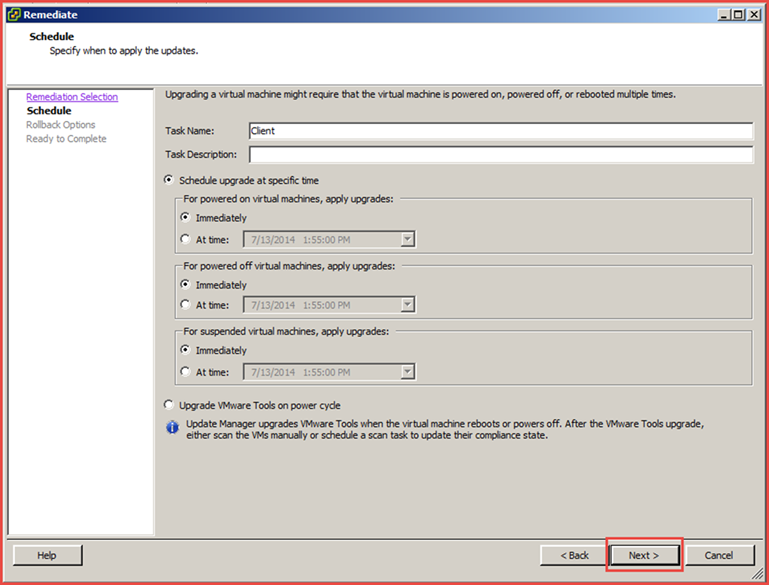769x585 pixels.
Task: Click 'For suspended virtual machines' group label
Action: click(x=286, y=331)
